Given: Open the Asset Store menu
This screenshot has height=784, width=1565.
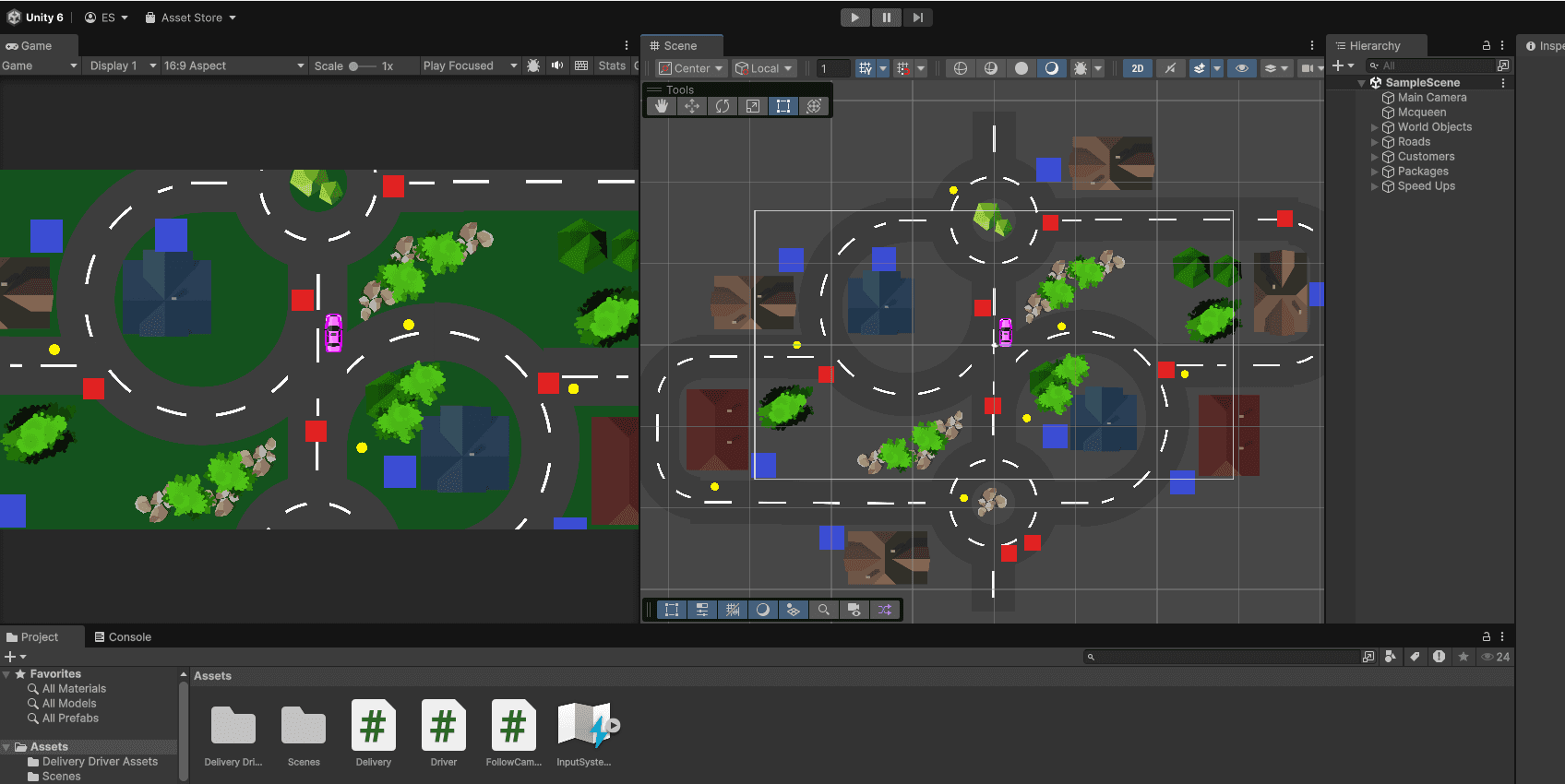Looking at the screenshot, I should coord(191,18).
